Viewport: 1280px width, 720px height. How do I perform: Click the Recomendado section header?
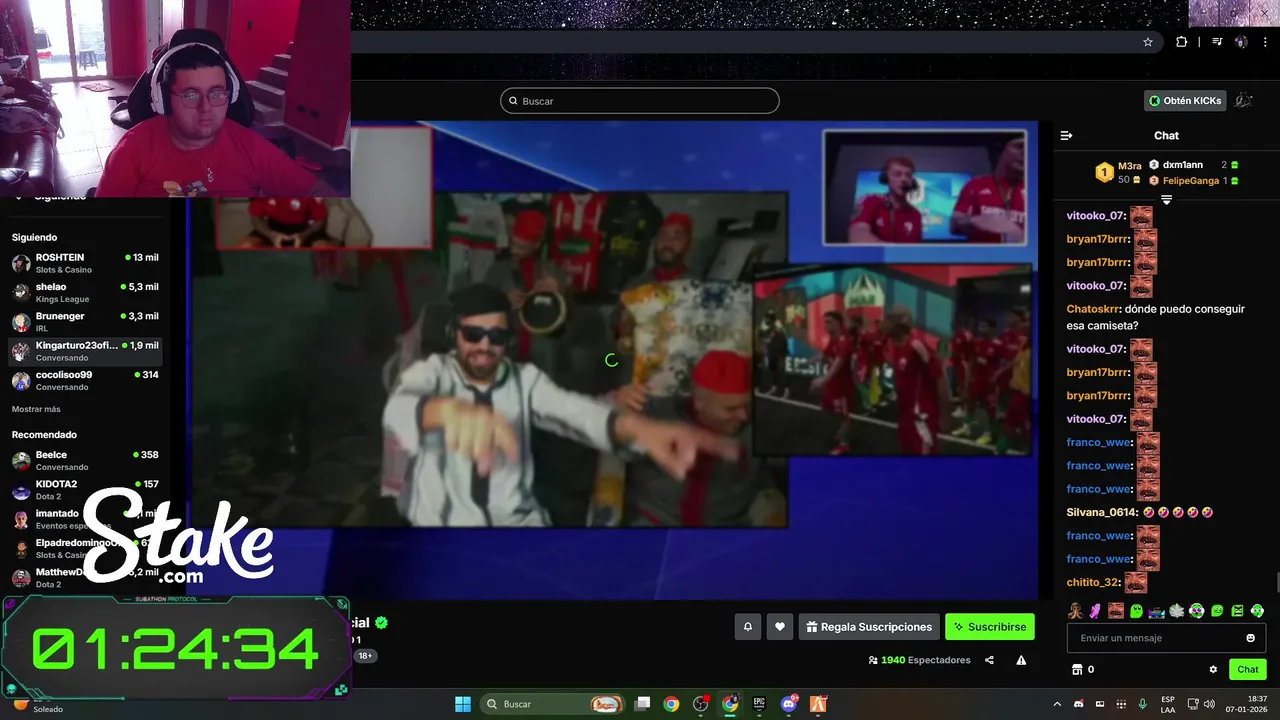[44, 435]
